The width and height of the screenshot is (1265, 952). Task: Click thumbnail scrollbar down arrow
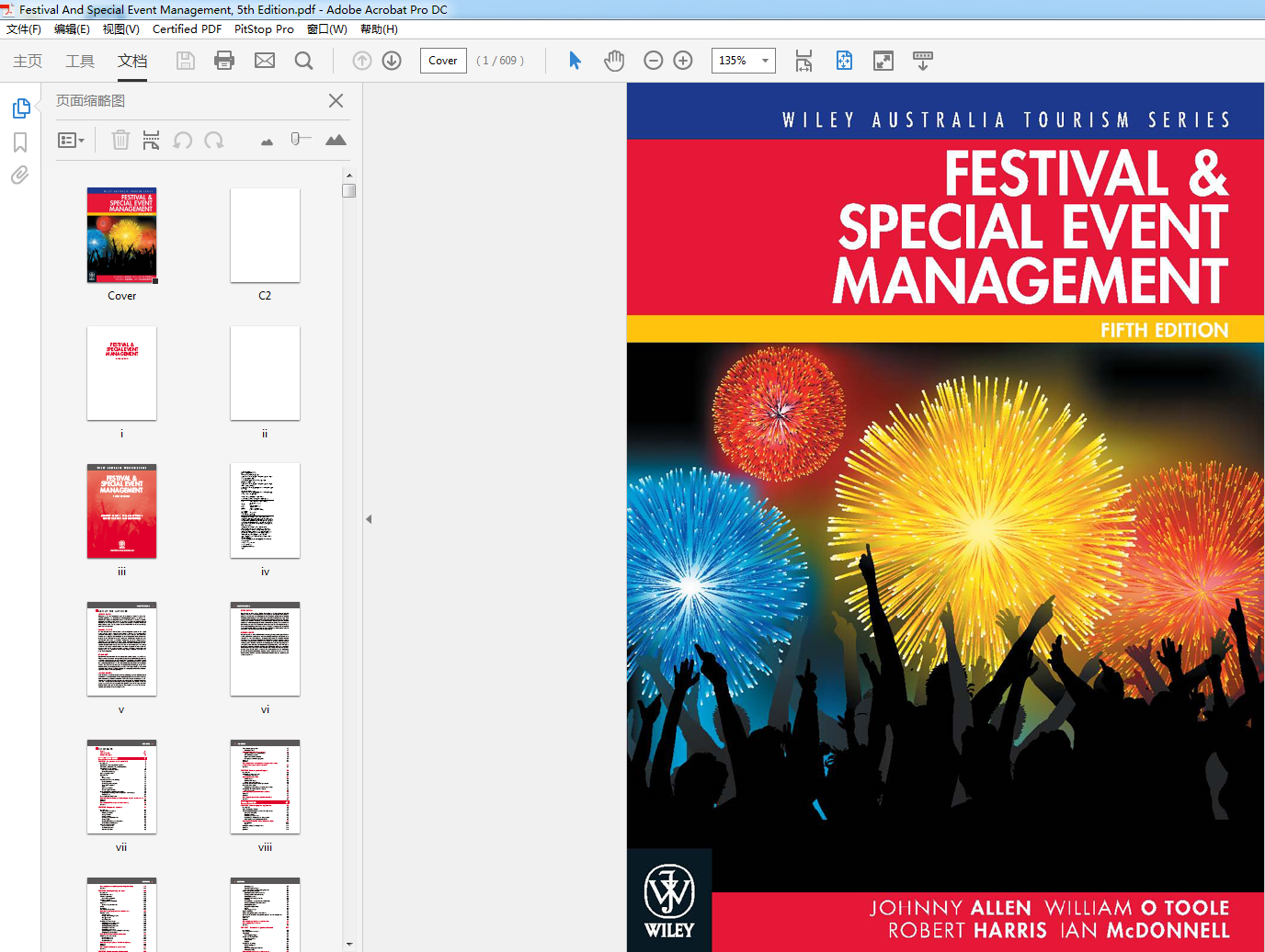(x=348, y=944)
